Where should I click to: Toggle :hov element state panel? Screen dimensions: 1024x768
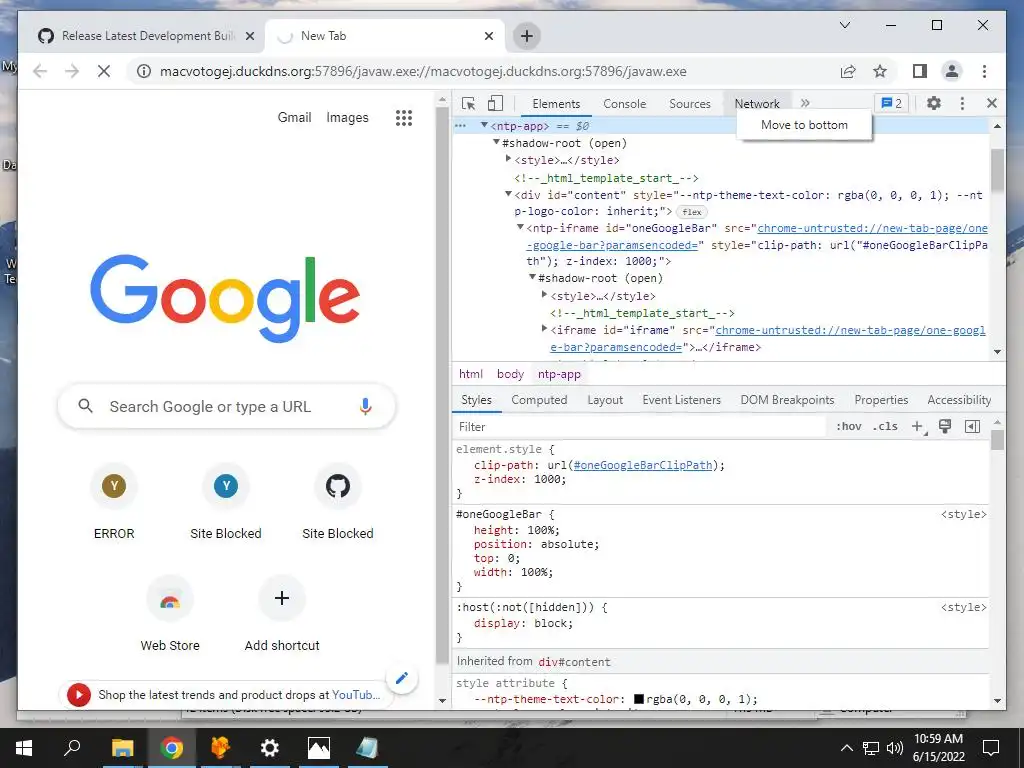pos(848,426)
